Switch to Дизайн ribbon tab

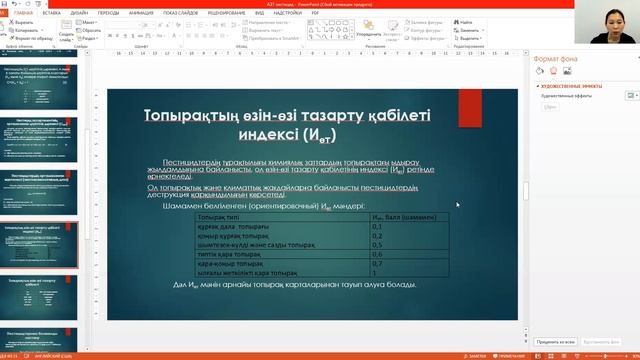pyautogui.click(x=79, y=13)
